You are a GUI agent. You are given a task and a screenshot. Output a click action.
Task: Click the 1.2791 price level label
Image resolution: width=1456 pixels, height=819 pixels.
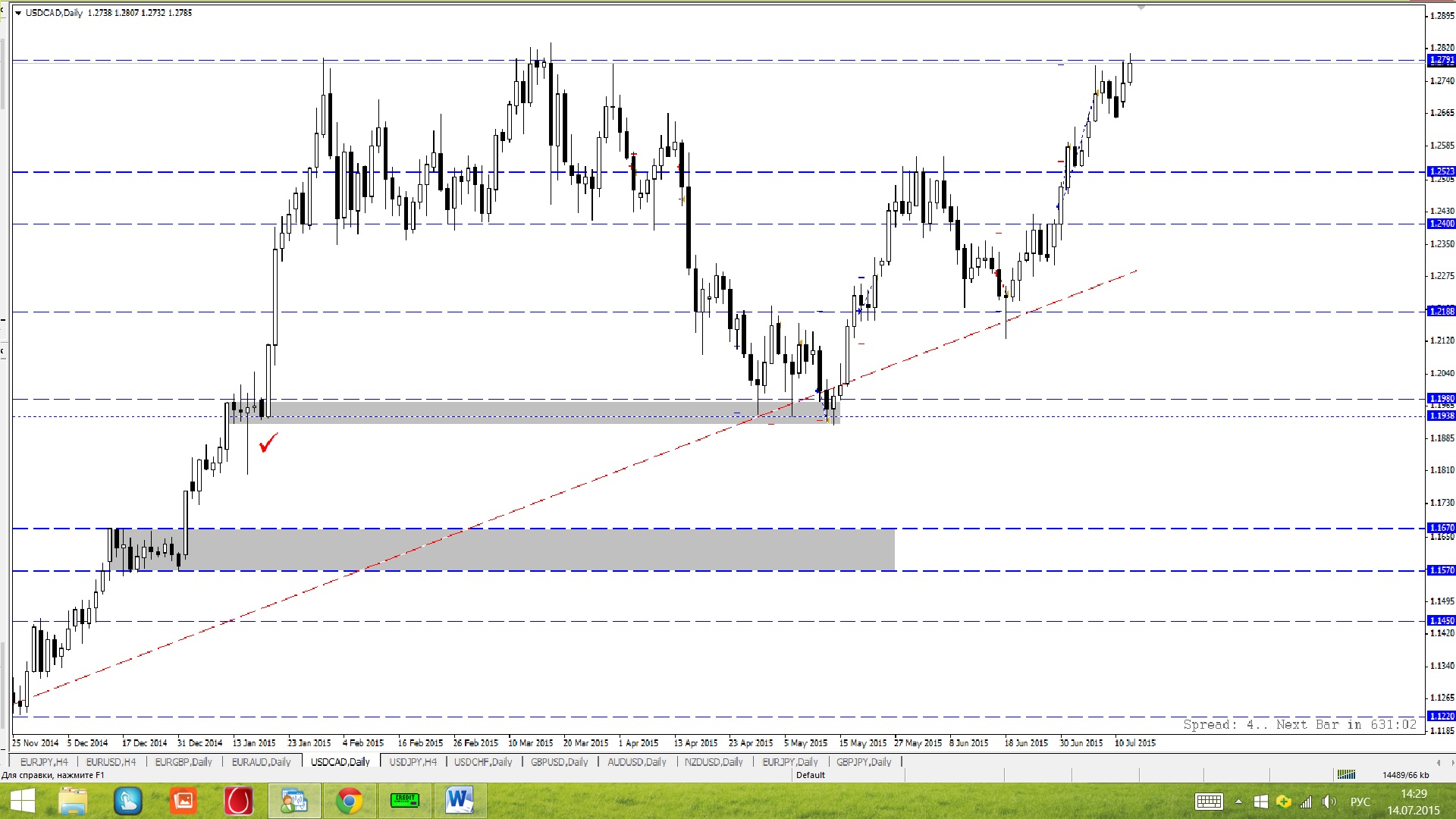1442,60
